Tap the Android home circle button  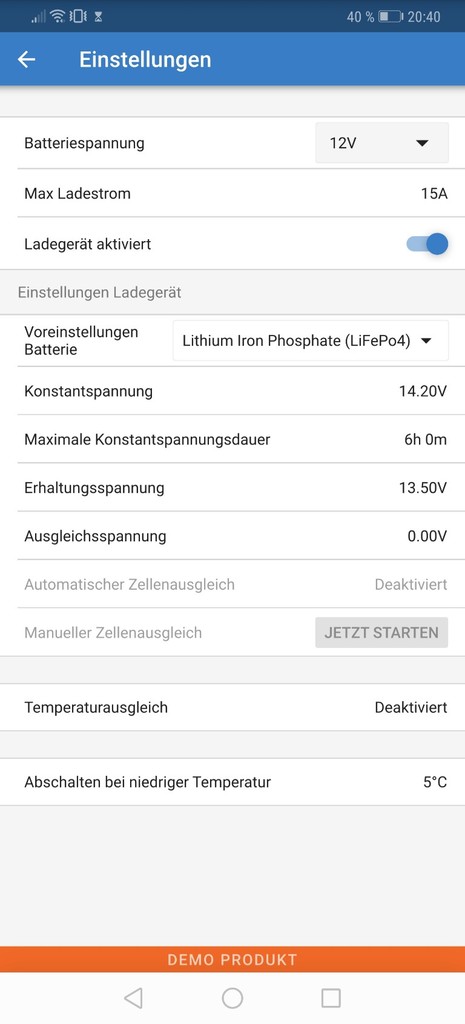tap(232, 997)
